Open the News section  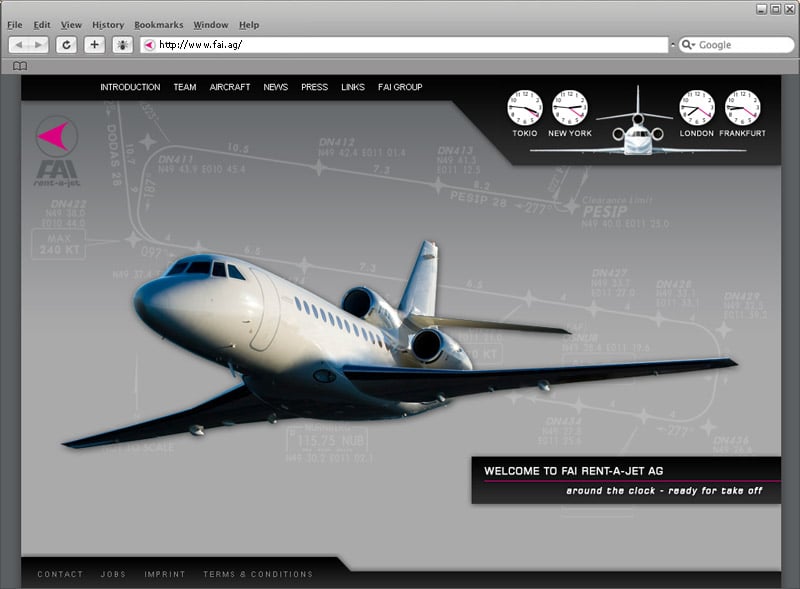point(276,87)
